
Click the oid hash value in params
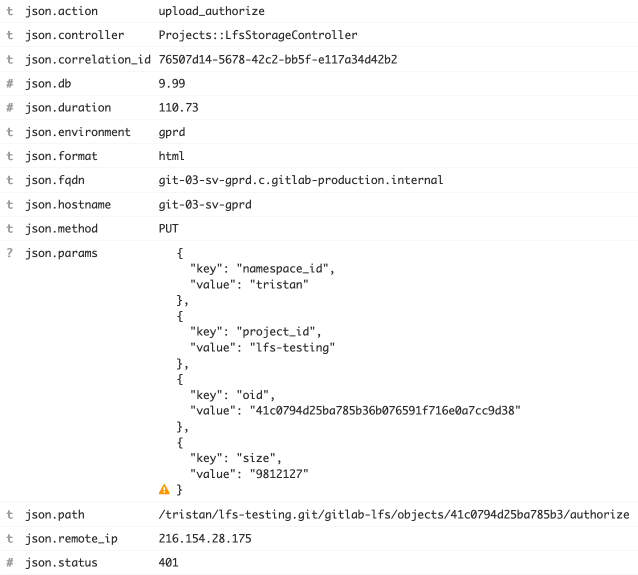[x=385, y=410]
